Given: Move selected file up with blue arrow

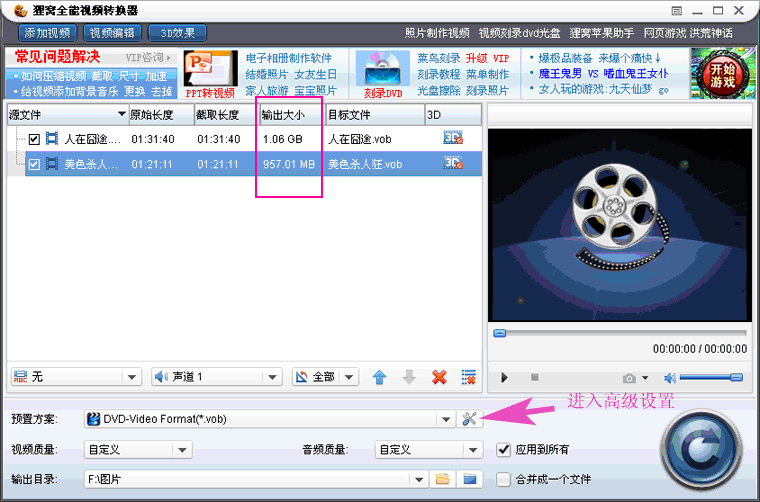Looking at the screenshot, I should pos(380,377).
